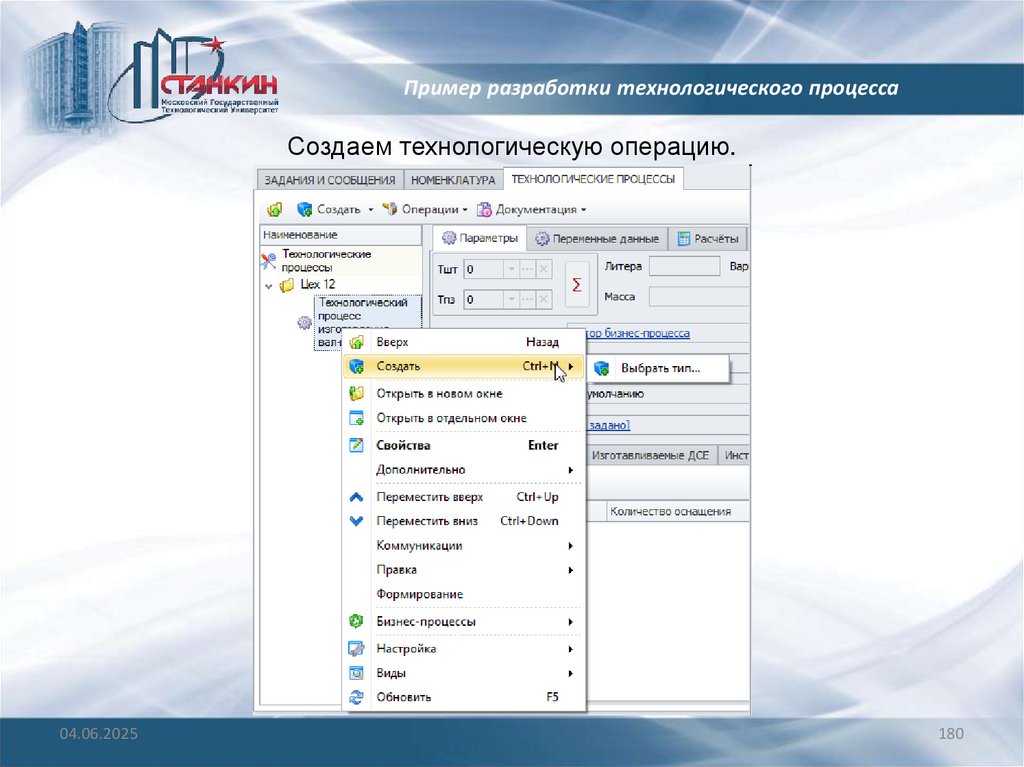Choose Свойства in context menu
The width and height of the screenshot is (1024, 767).
coord(463,446)
